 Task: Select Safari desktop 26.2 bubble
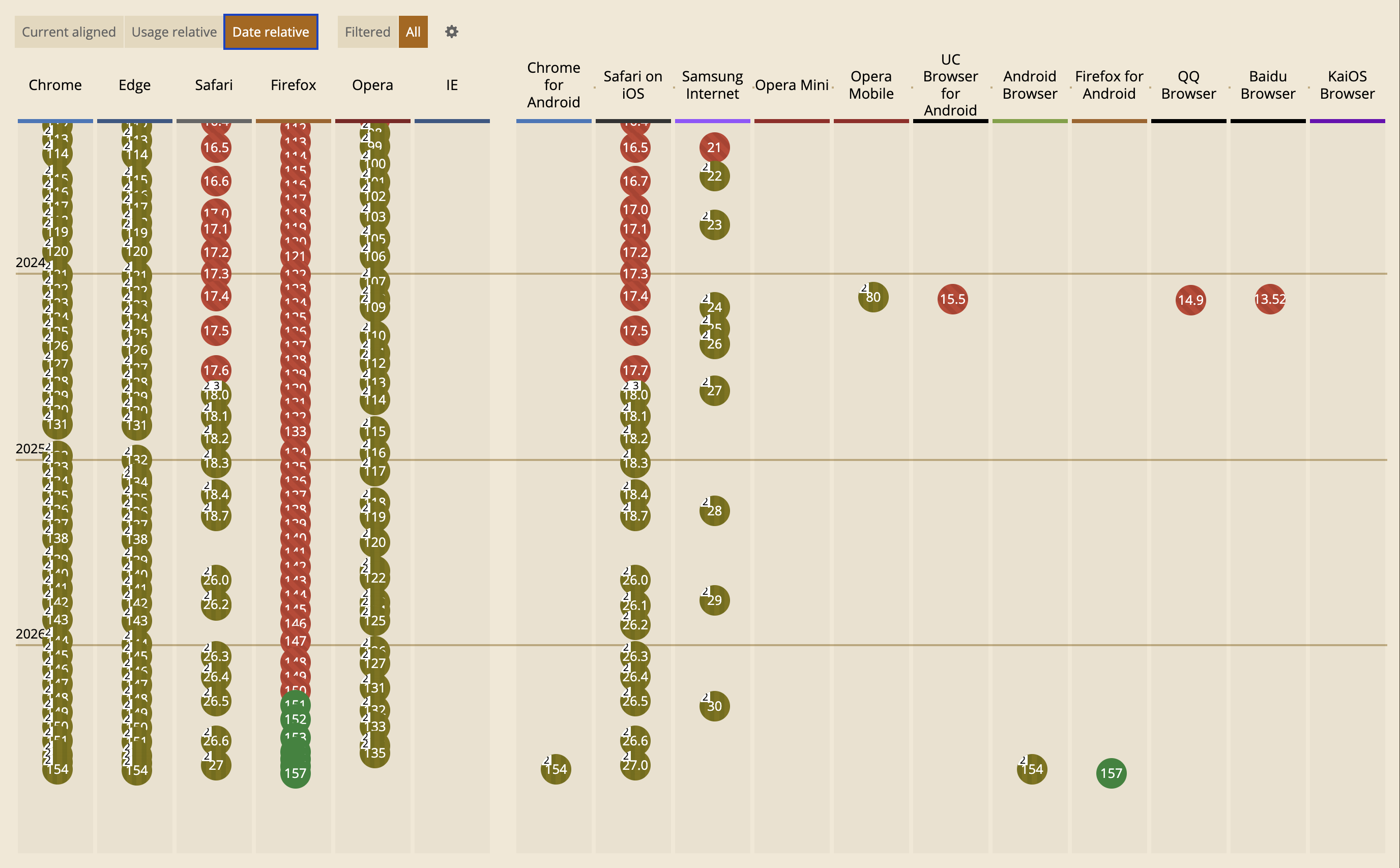pos(216,604)
